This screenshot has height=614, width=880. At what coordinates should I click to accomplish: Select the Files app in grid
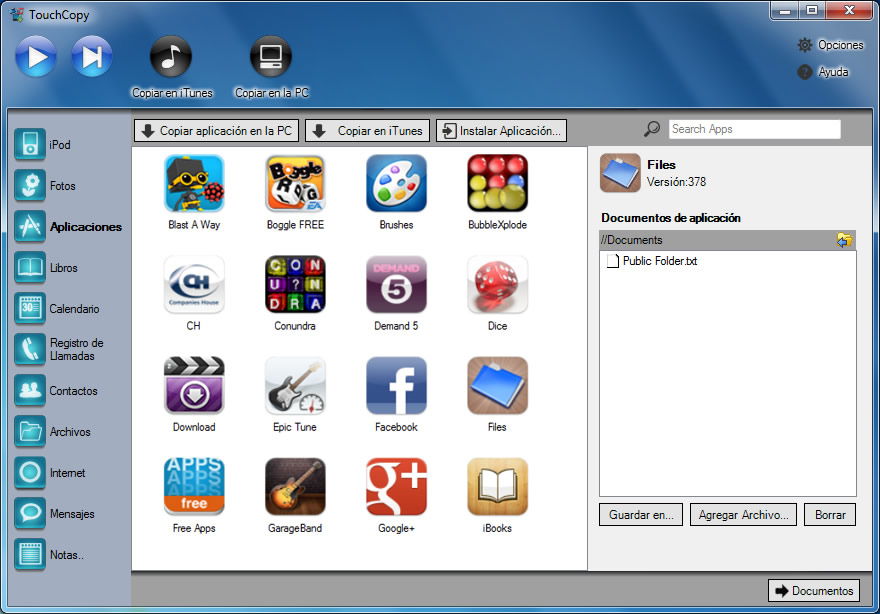[x=497, y=395]
